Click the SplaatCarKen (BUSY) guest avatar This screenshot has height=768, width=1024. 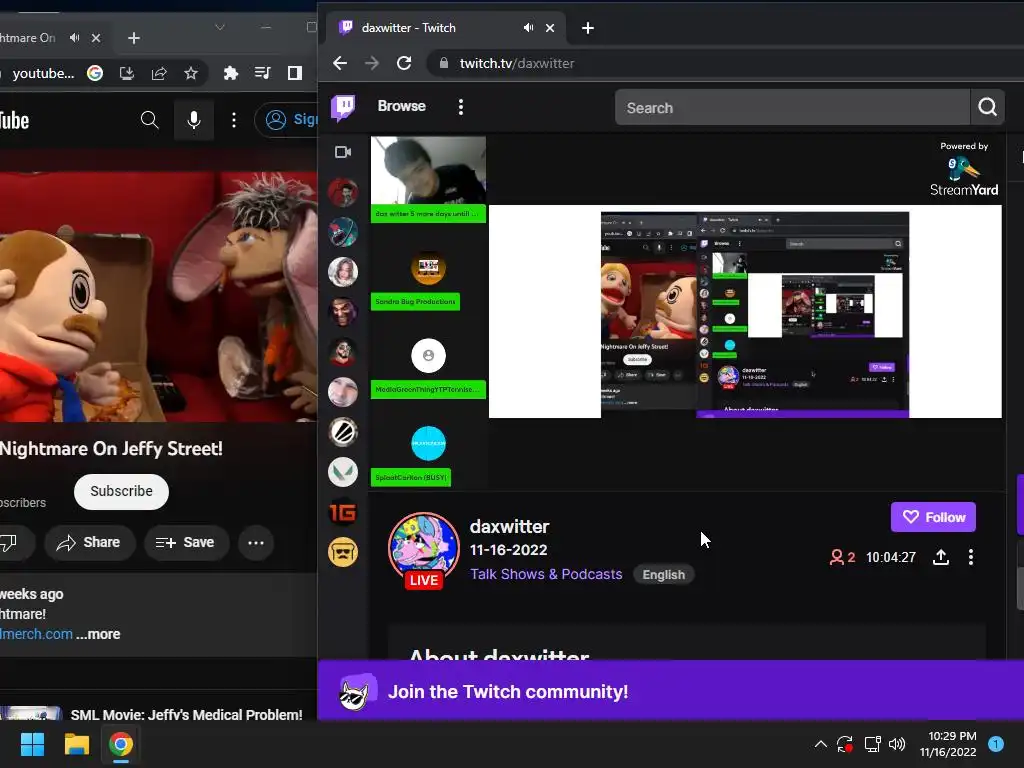(428, 443)
